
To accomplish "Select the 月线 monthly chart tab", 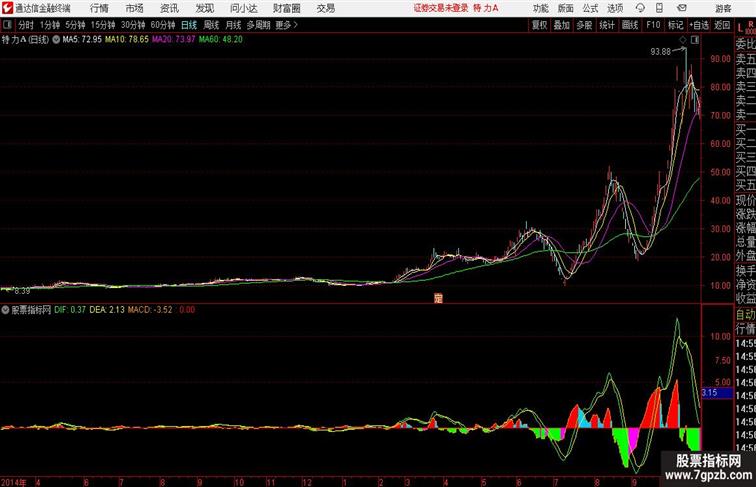I will pos(233,25).
